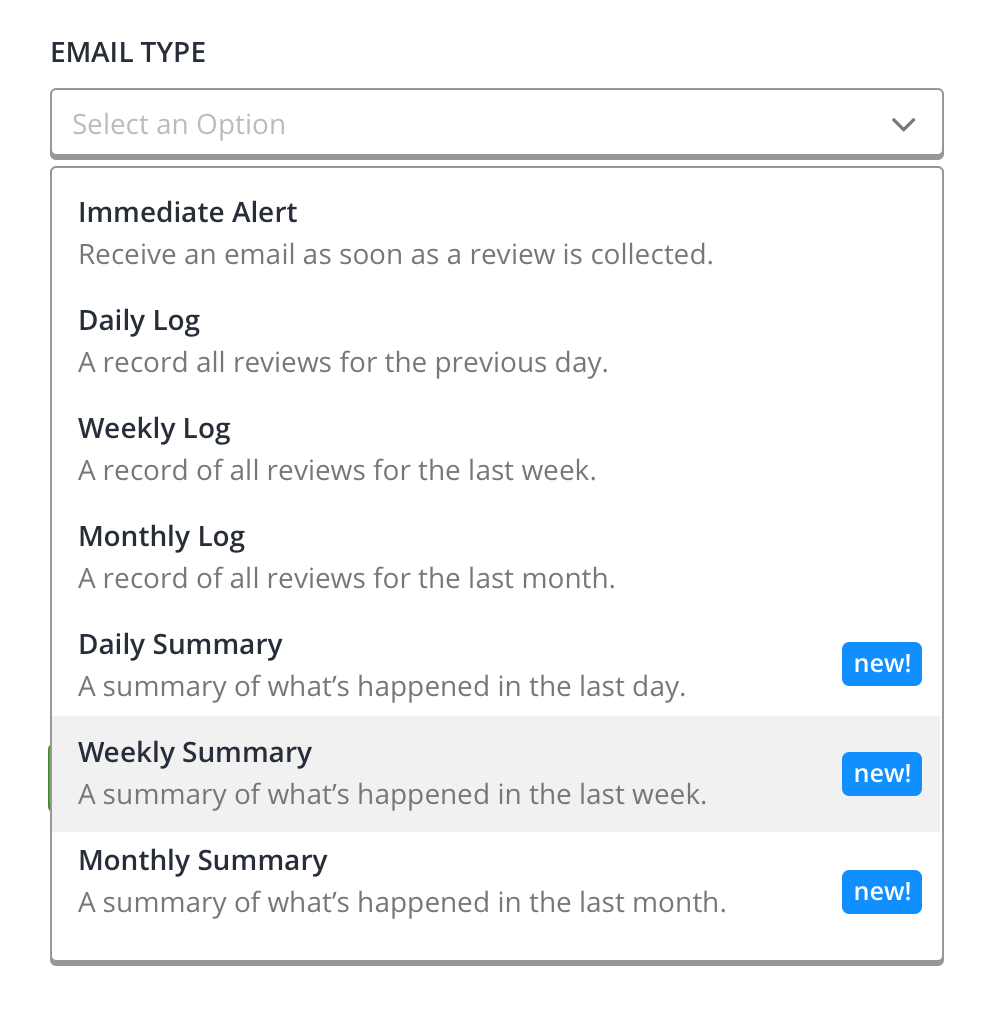Pick the Weekly Log option
Image resolution: width=1006 pixels, height=1032 pixels.
click(497, 449)
